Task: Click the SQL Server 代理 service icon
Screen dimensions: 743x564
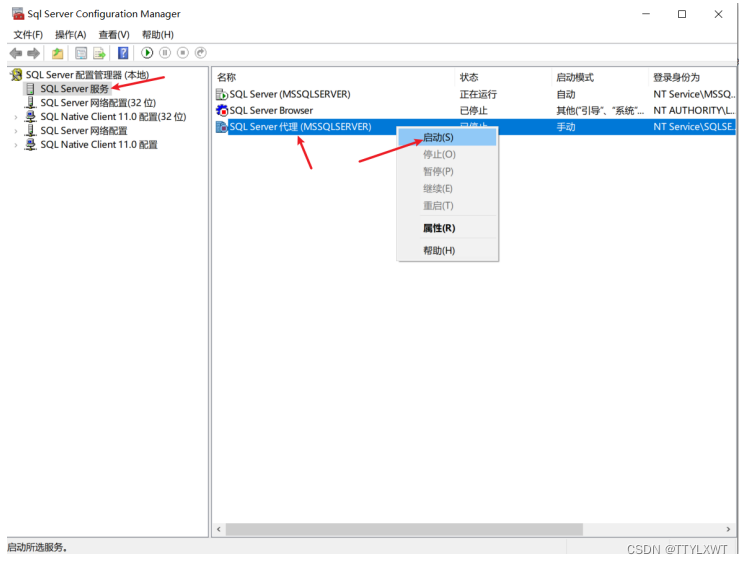Action: pyautogui.click(x=222, y=127)
